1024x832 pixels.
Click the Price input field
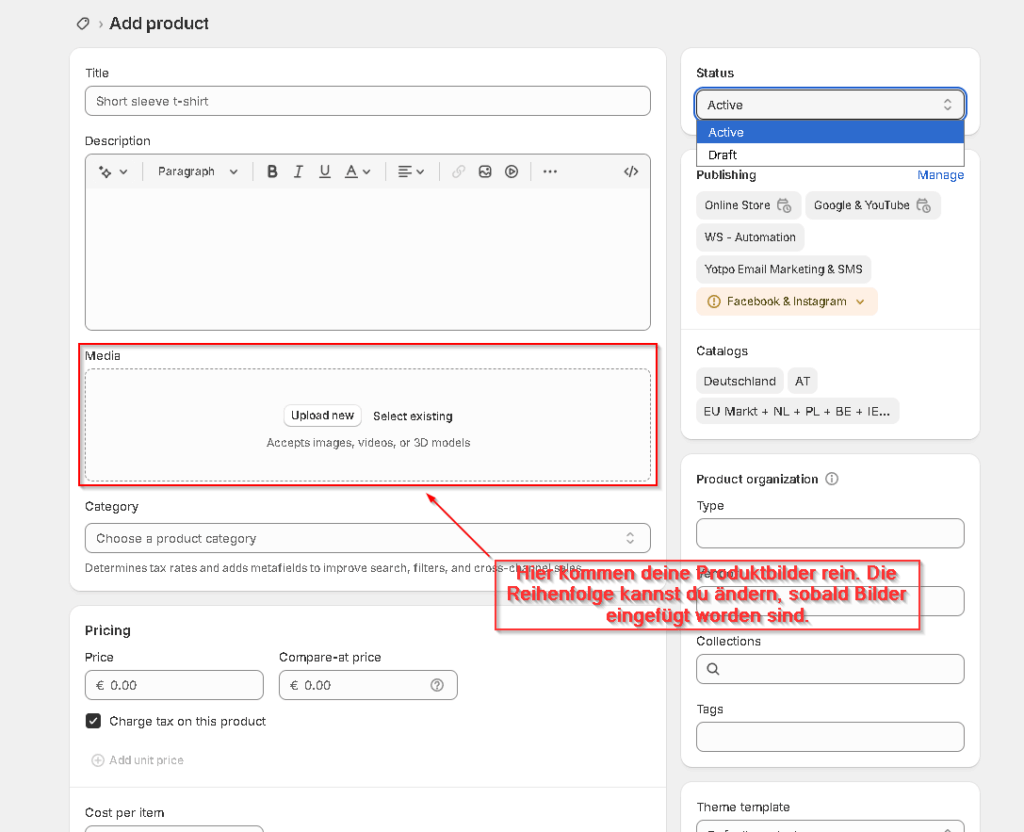174,685
